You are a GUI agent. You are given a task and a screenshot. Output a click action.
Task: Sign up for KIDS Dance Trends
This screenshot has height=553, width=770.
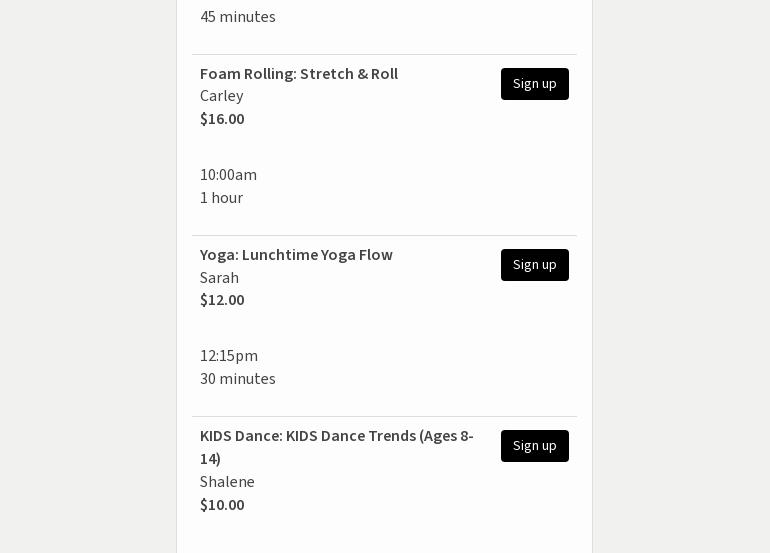(x=534, y=446)
